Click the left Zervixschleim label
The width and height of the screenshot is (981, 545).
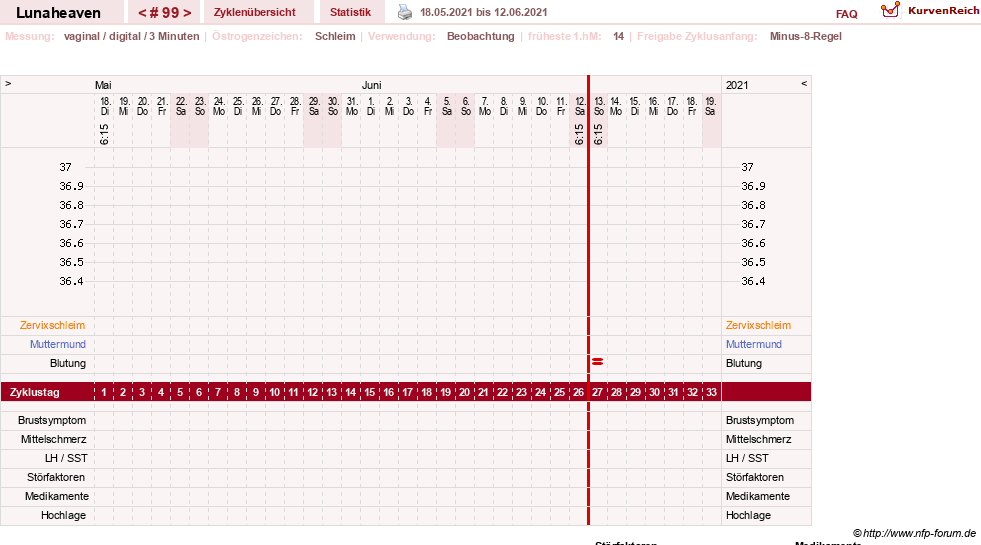(52, 325)
